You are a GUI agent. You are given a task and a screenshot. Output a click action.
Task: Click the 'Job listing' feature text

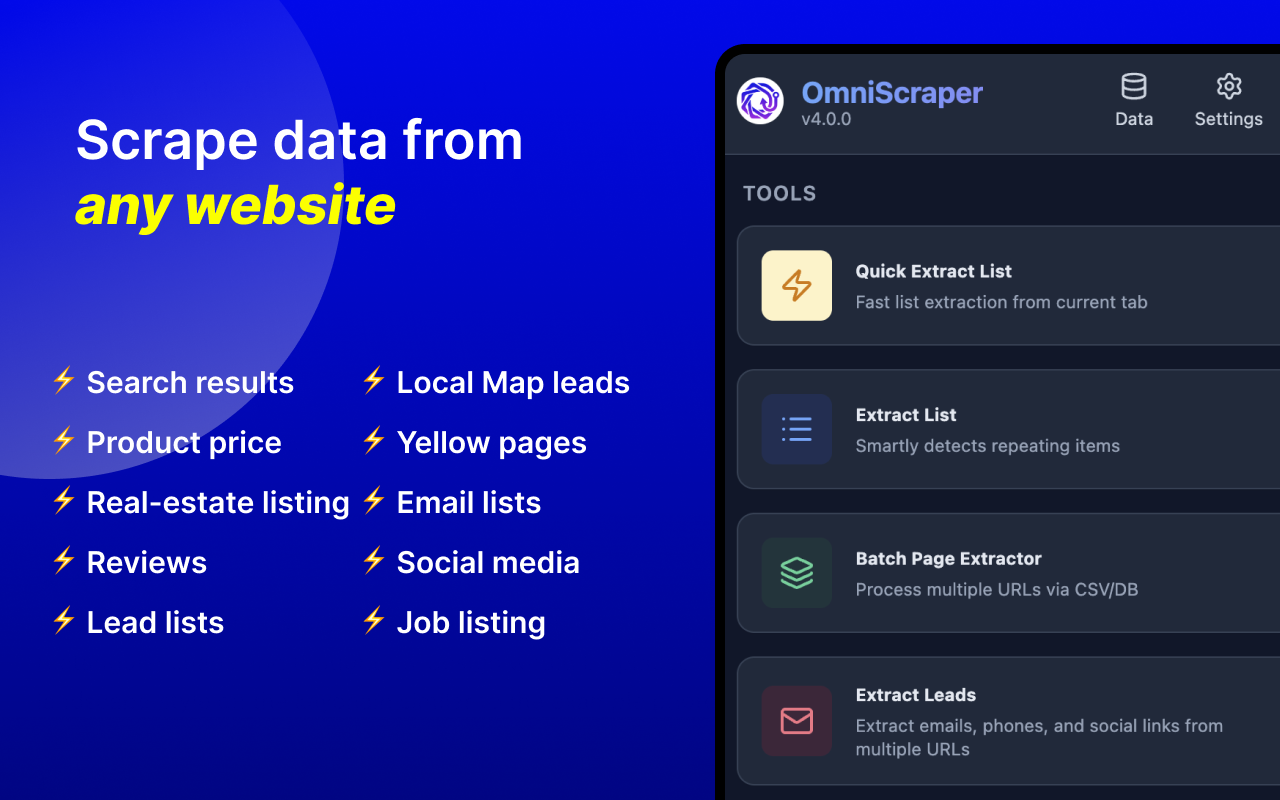(471, 622)
